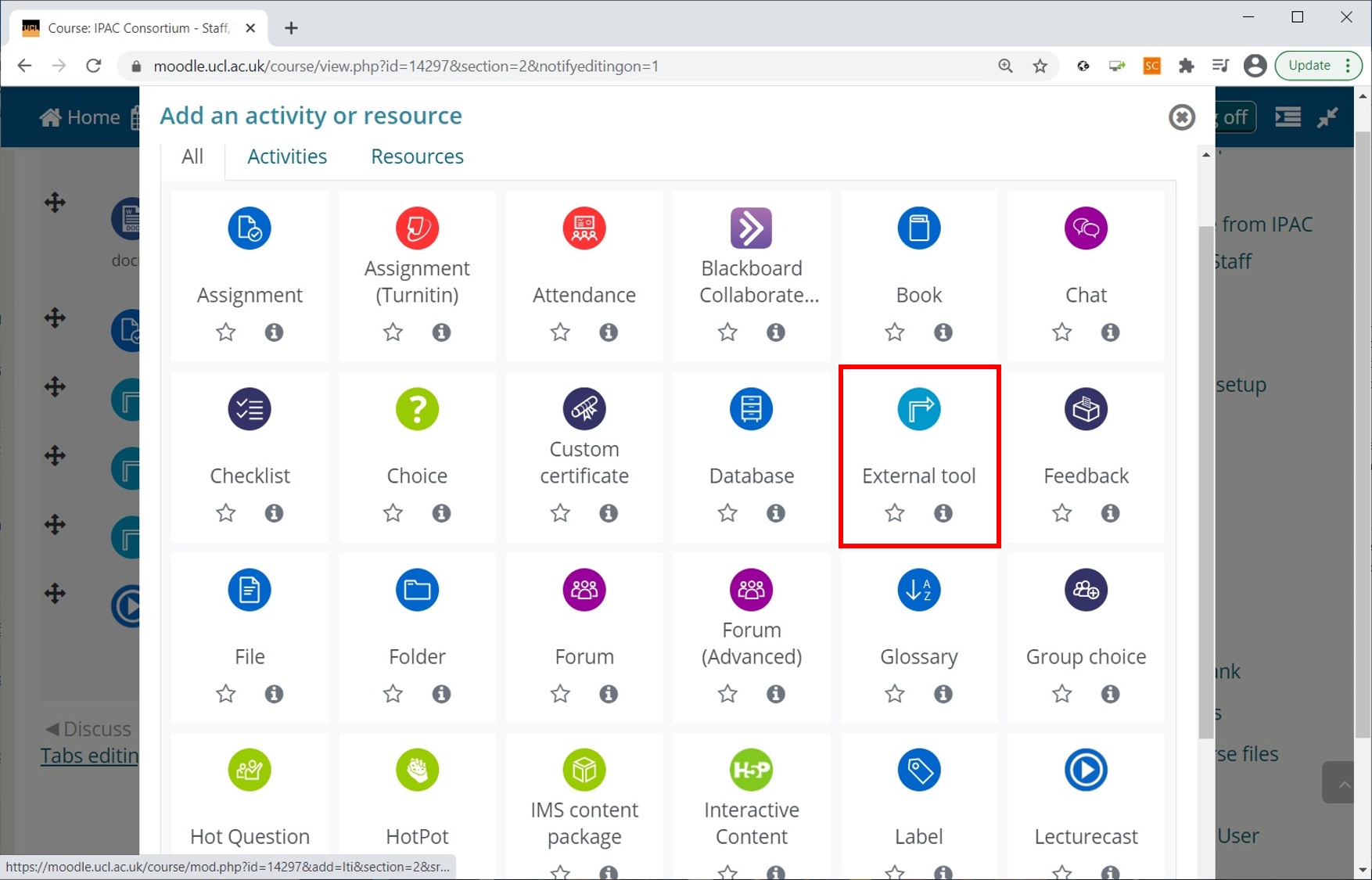Select the Assignment activity icon
This screenshot has height=880, width=1372.
tap(249, 228)
